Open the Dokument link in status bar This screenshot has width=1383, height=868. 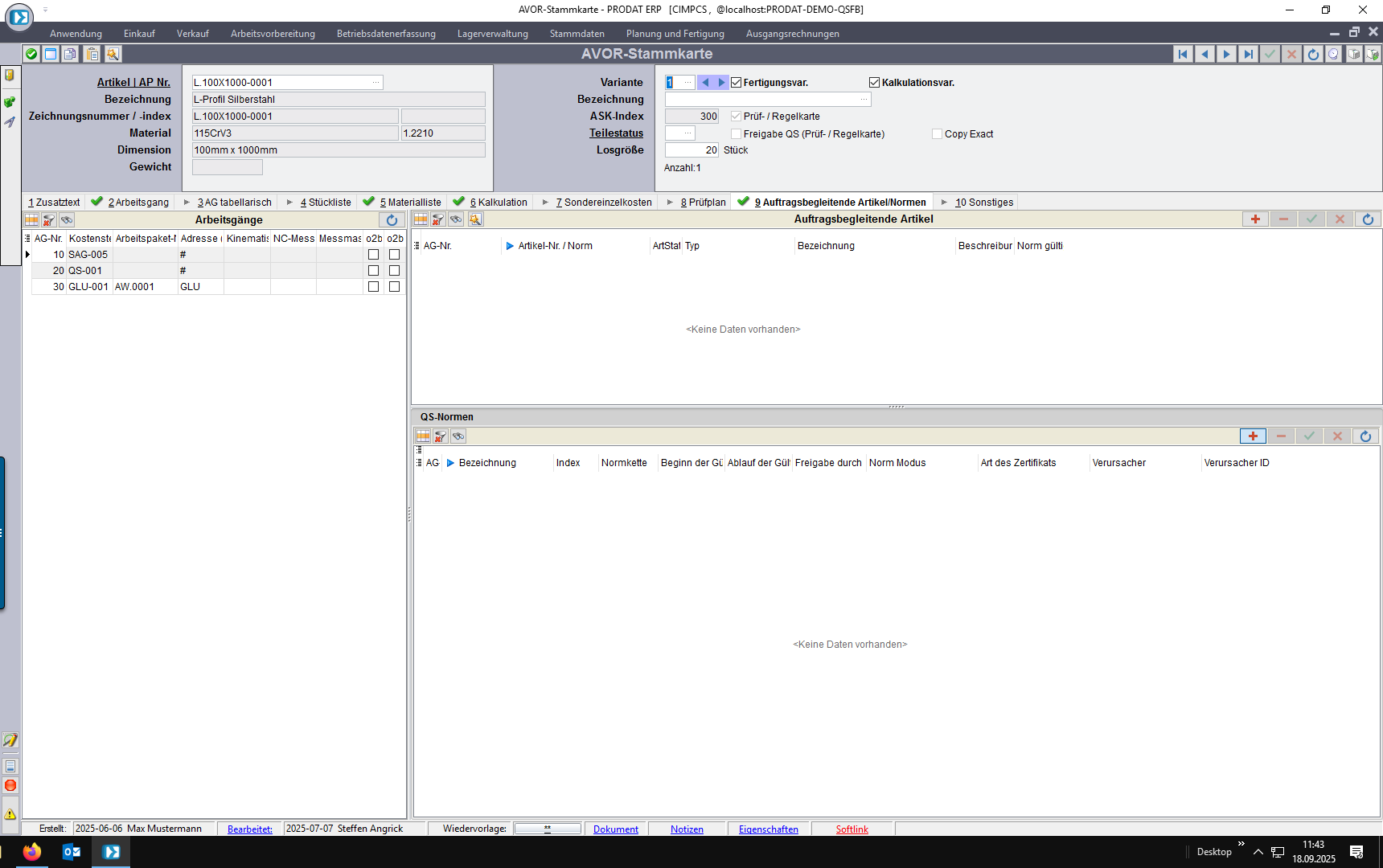click(x=615, y=829)
